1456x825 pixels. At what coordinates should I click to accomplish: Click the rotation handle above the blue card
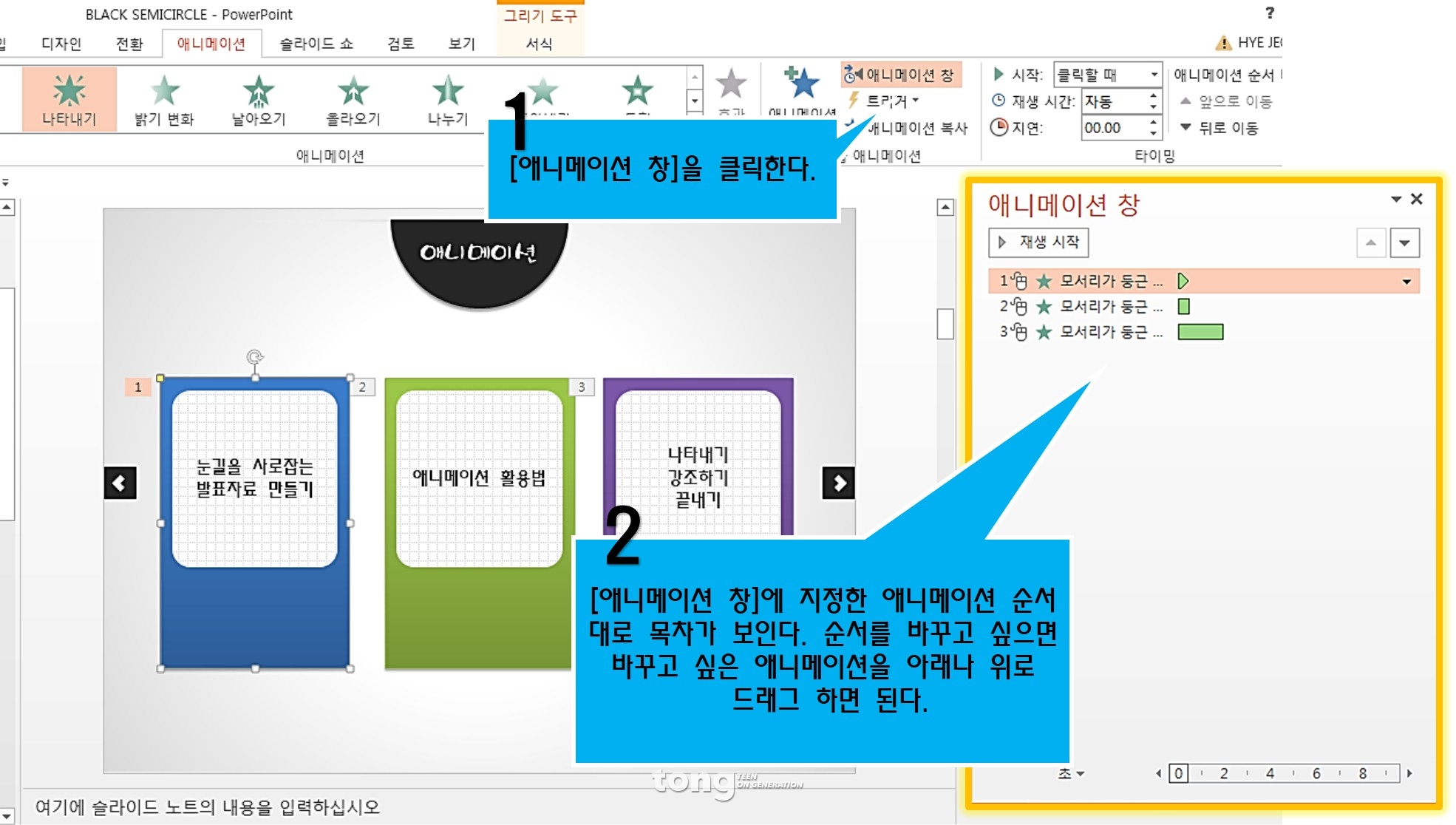(255, 358)
